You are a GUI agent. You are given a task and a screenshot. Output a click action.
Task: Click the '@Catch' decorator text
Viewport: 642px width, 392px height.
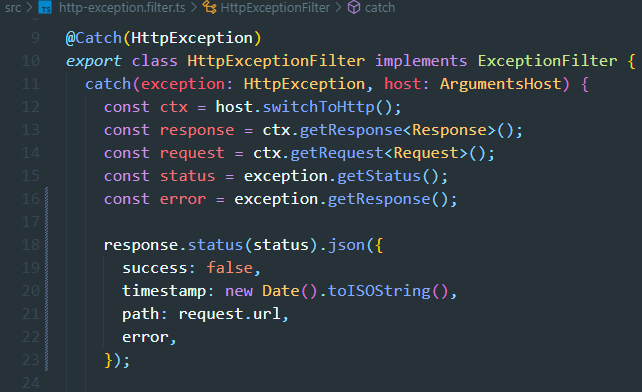click(94, 38)
